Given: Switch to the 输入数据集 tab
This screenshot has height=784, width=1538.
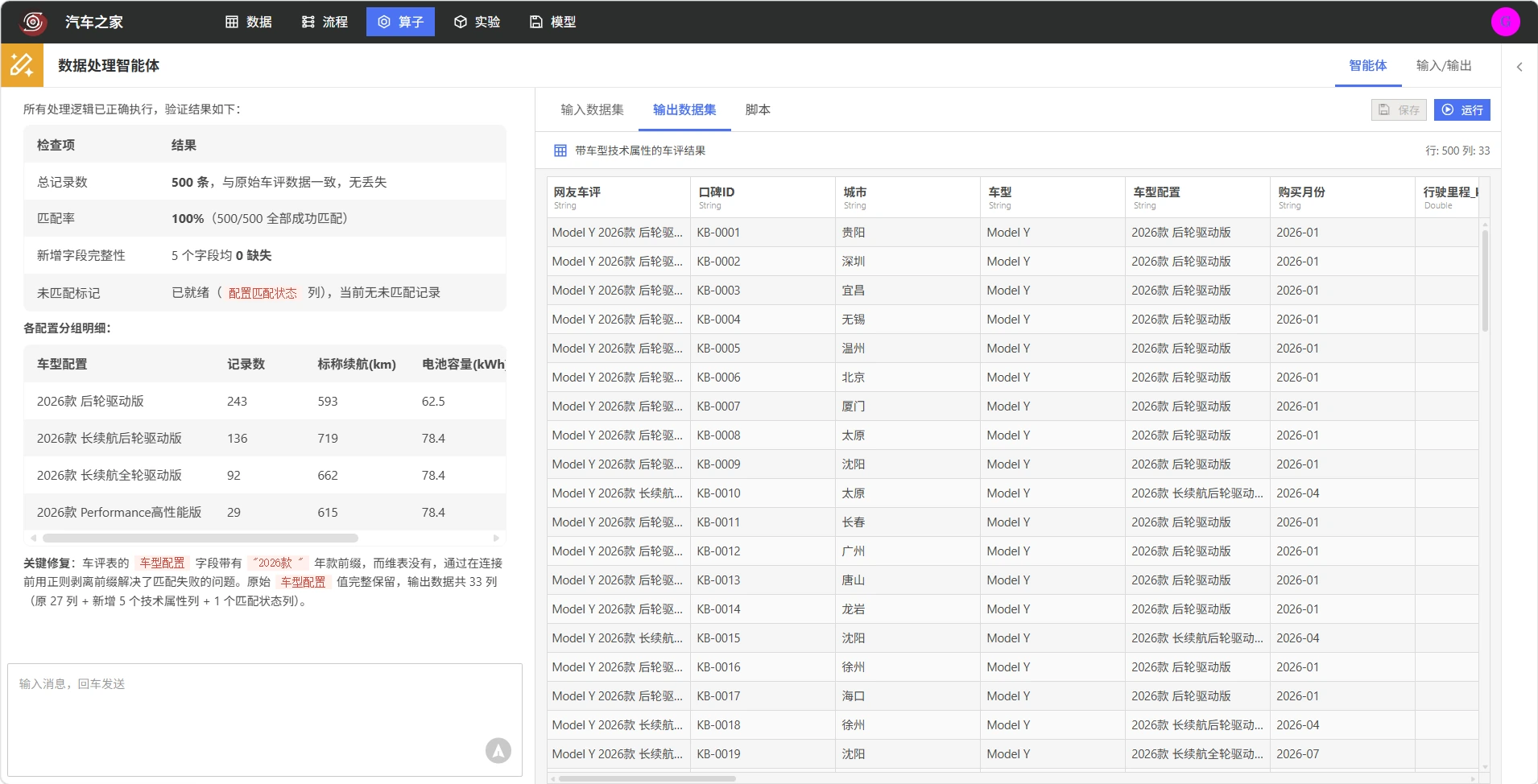Looking at the screenshot, I should (x=592, y=109).
